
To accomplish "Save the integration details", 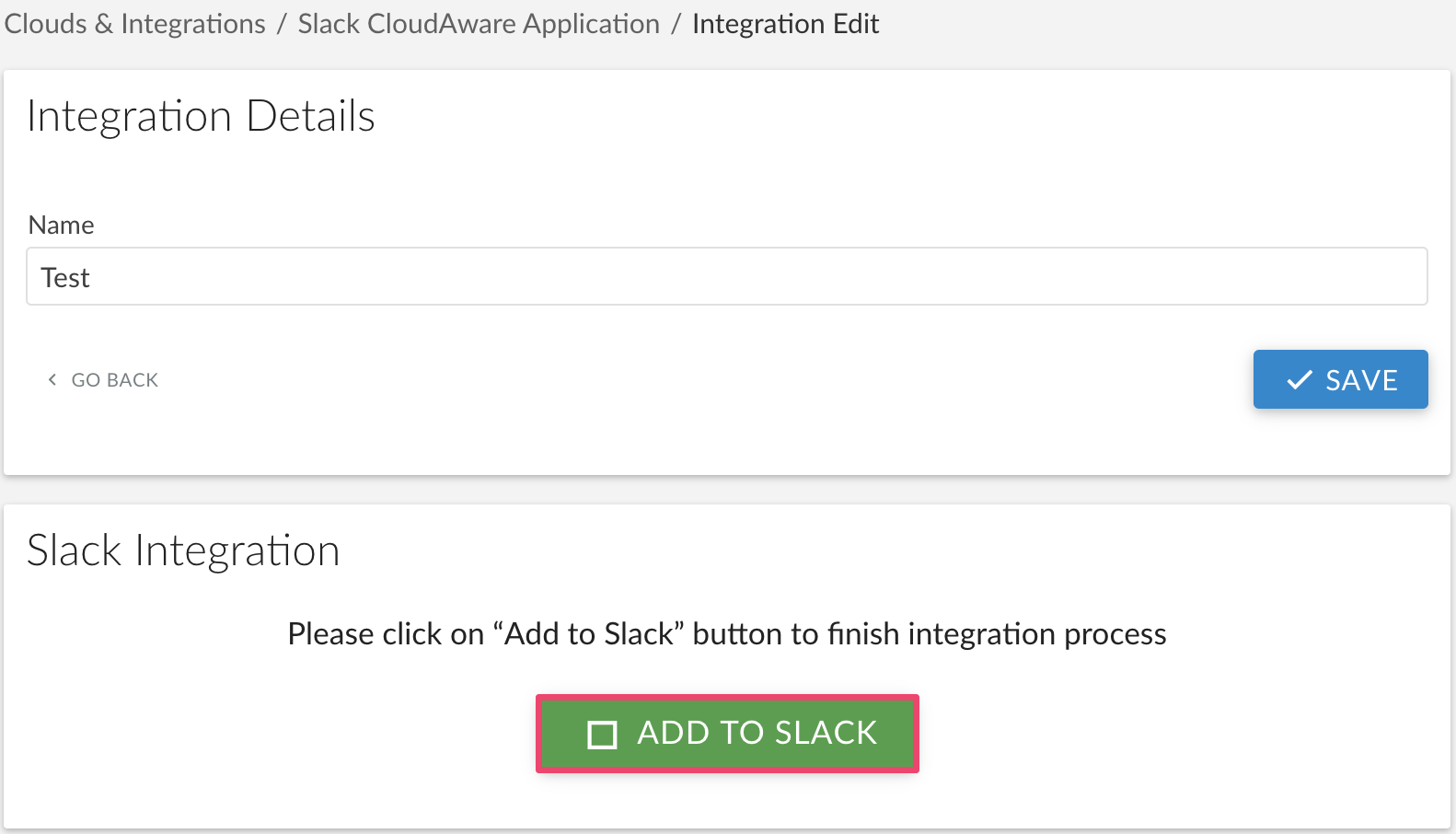I will pyautogui.click(x=1339, y=379).
